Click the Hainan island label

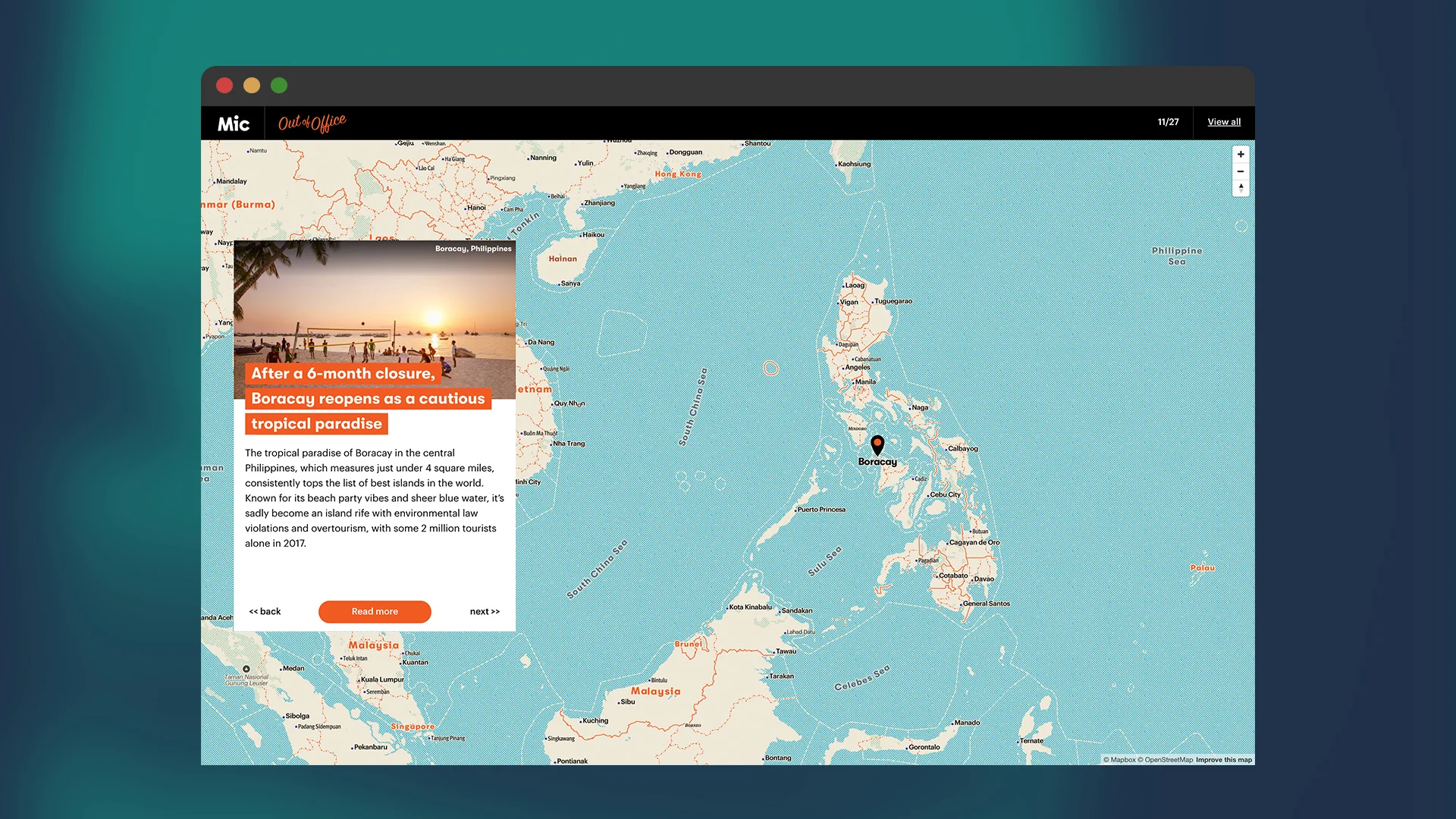563,259
